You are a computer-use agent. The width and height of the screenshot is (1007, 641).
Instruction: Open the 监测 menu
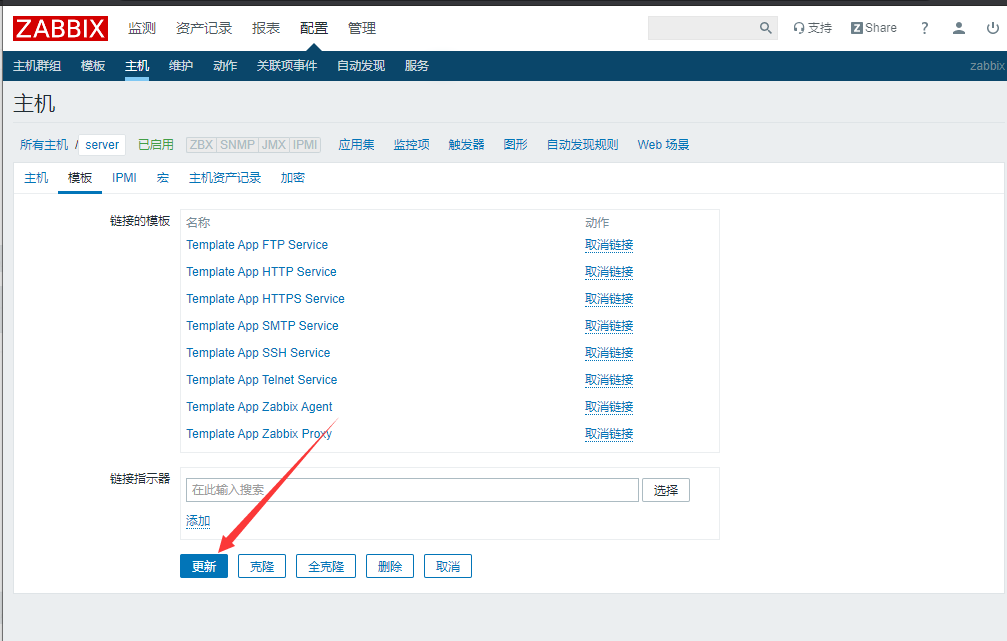[x=142, y=28]
